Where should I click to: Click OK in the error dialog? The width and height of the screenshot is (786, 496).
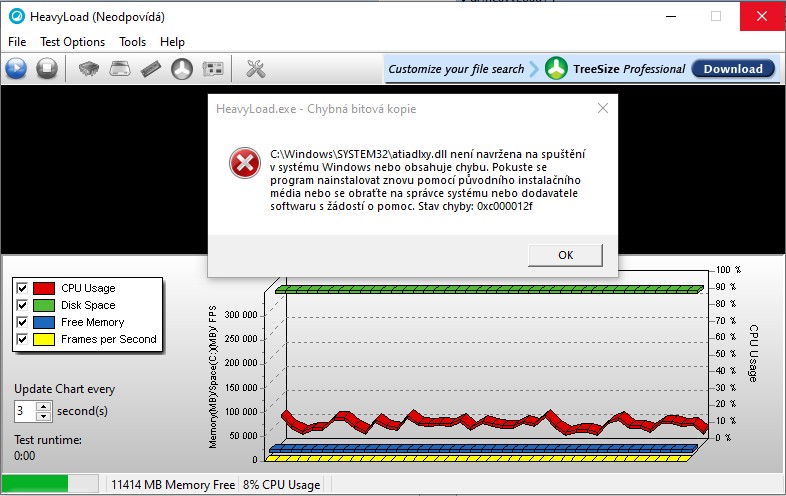pyautogui.click(x=565, y=255)
